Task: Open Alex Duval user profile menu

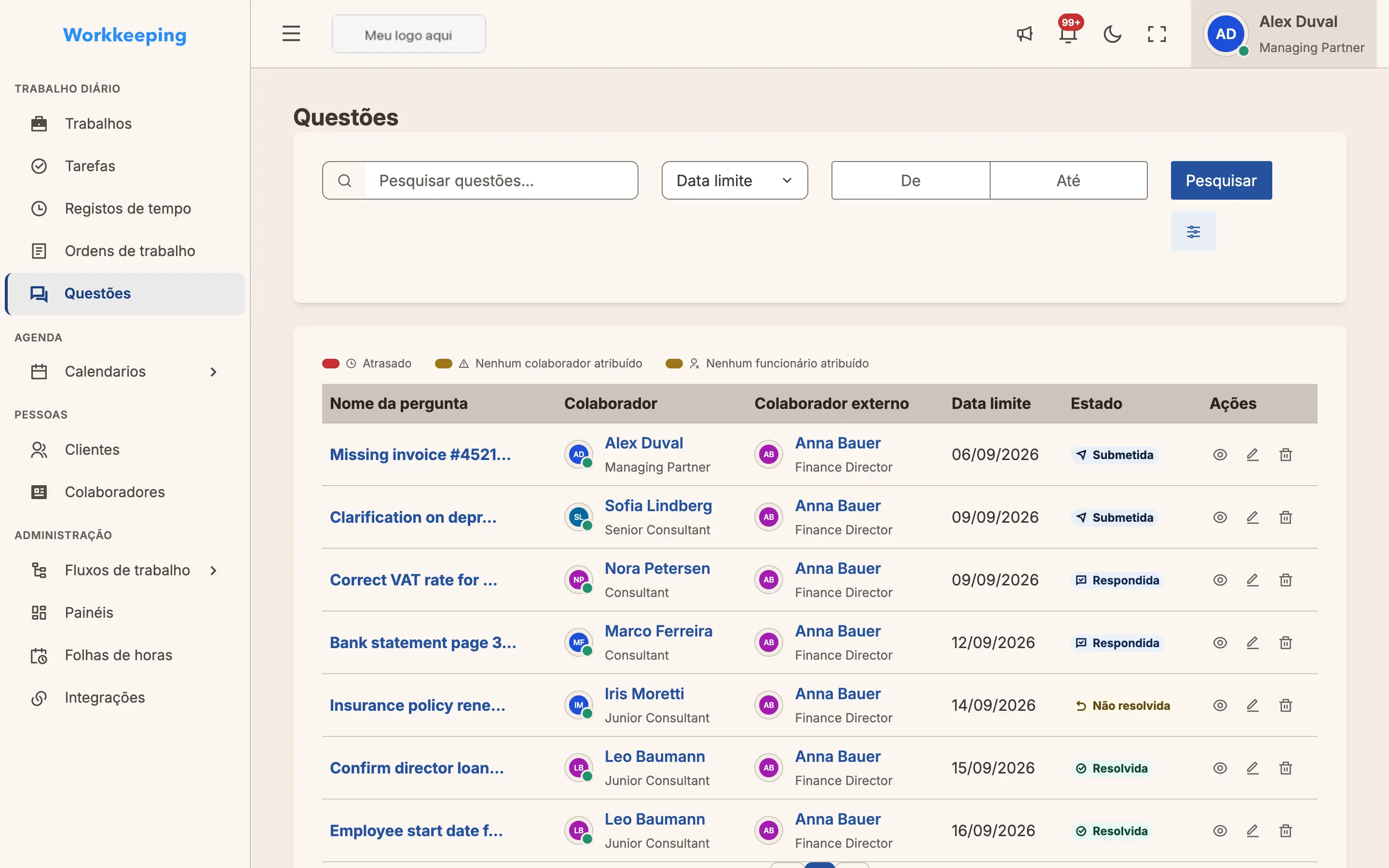Action: pyautogui.click(x=1283, y=34)
